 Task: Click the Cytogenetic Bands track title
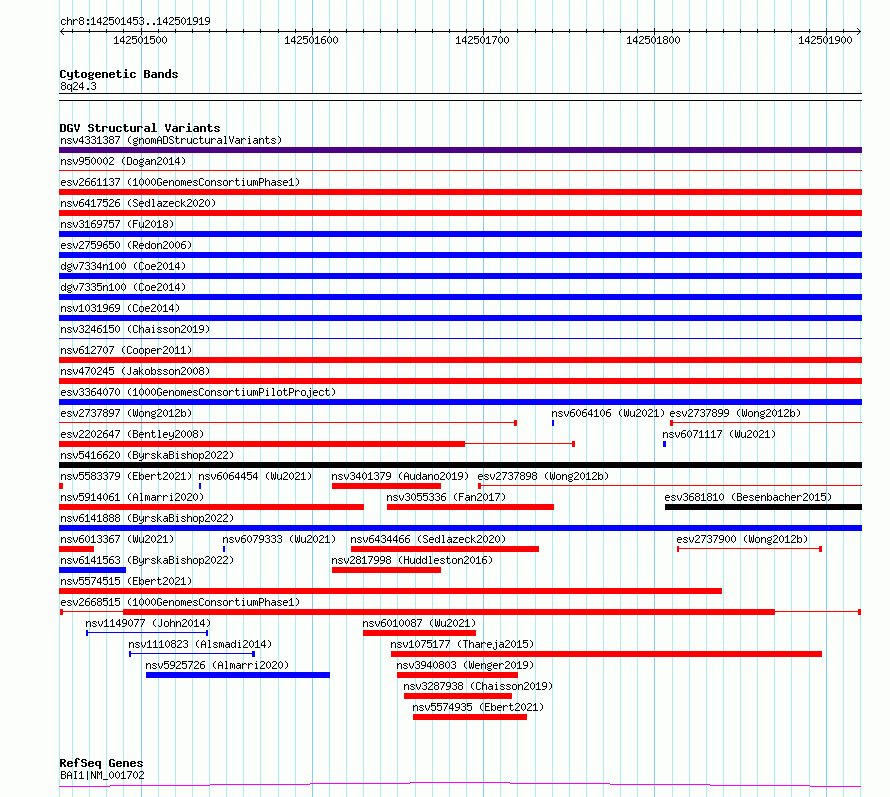pyautogui.click(x=119, y=74)
